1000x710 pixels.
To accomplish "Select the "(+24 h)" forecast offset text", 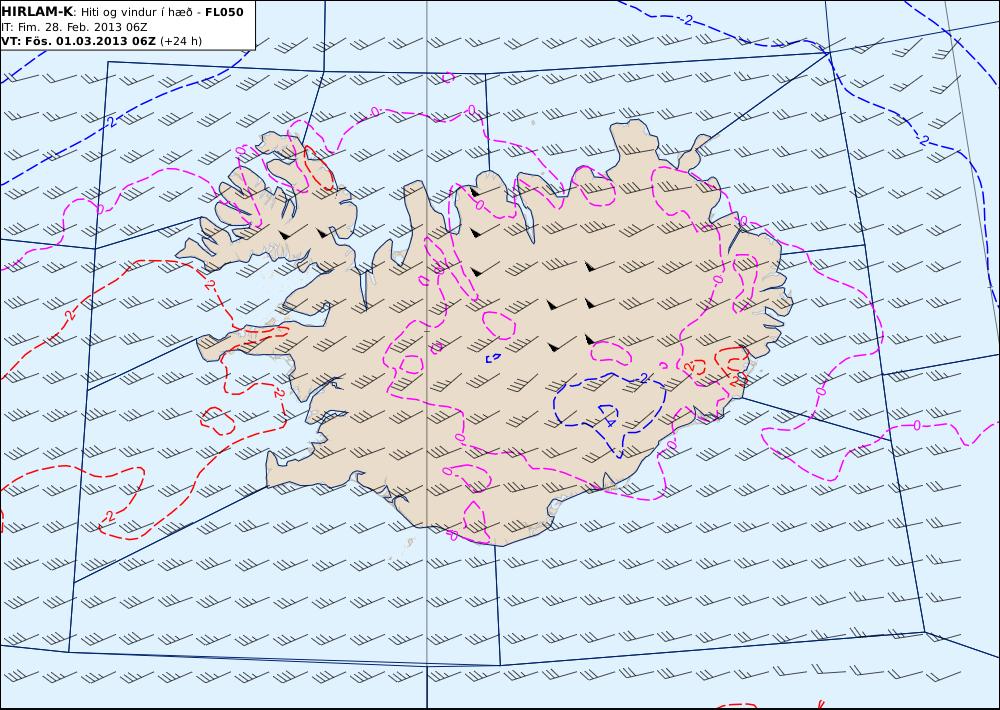I will point(180,41).
